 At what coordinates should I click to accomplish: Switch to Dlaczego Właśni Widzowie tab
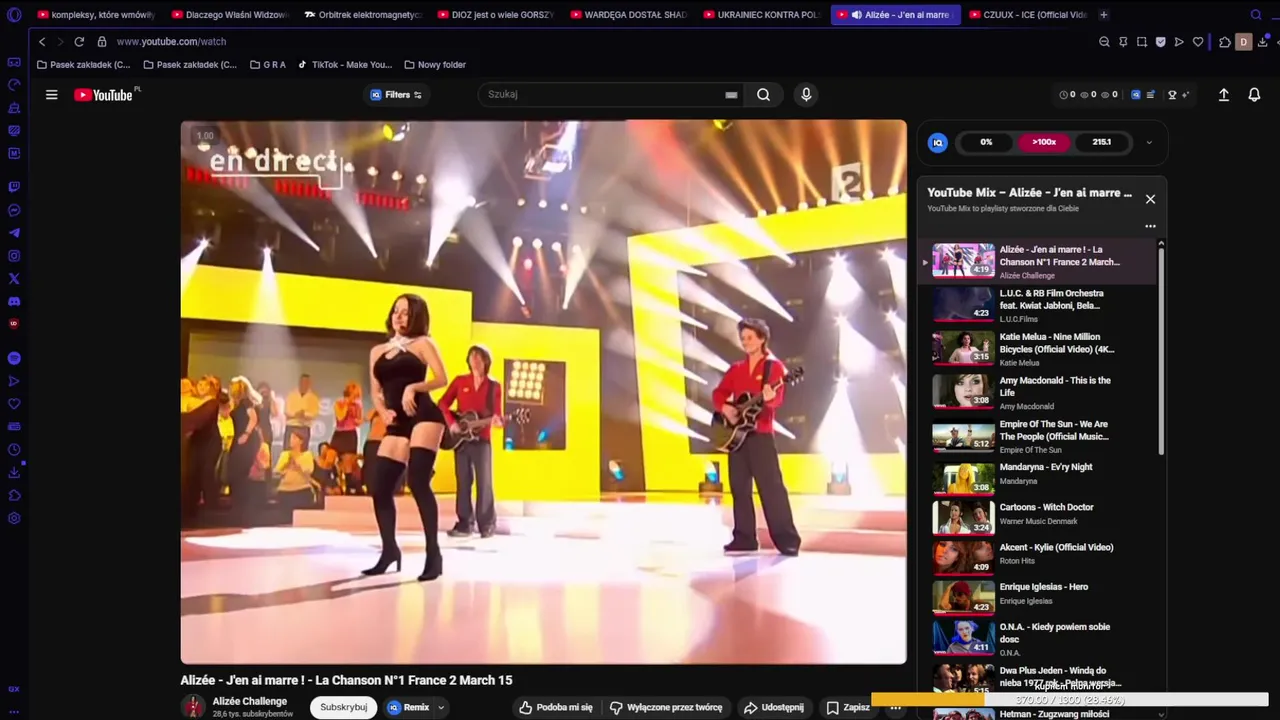tap(229, 15)
